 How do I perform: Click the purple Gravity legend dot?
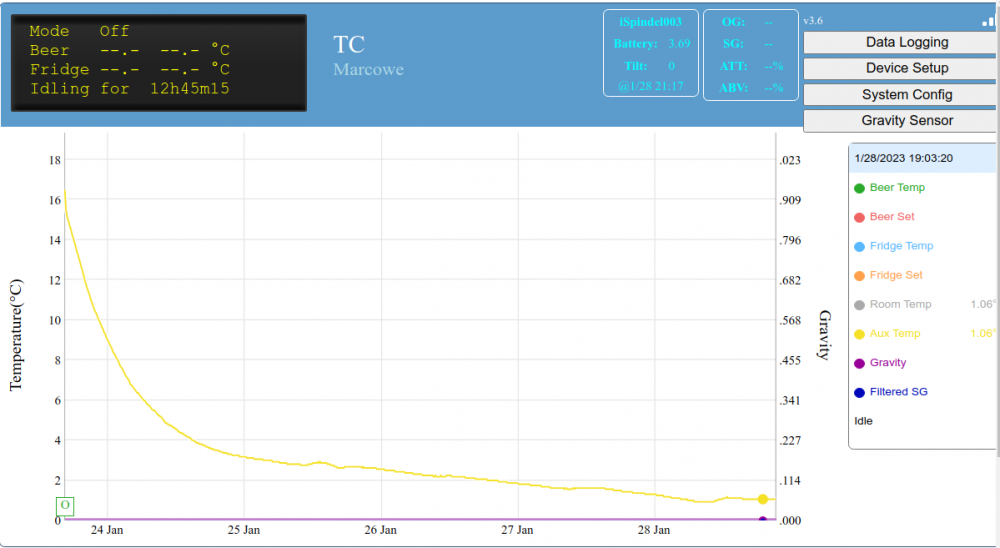[x=859, y=363]
